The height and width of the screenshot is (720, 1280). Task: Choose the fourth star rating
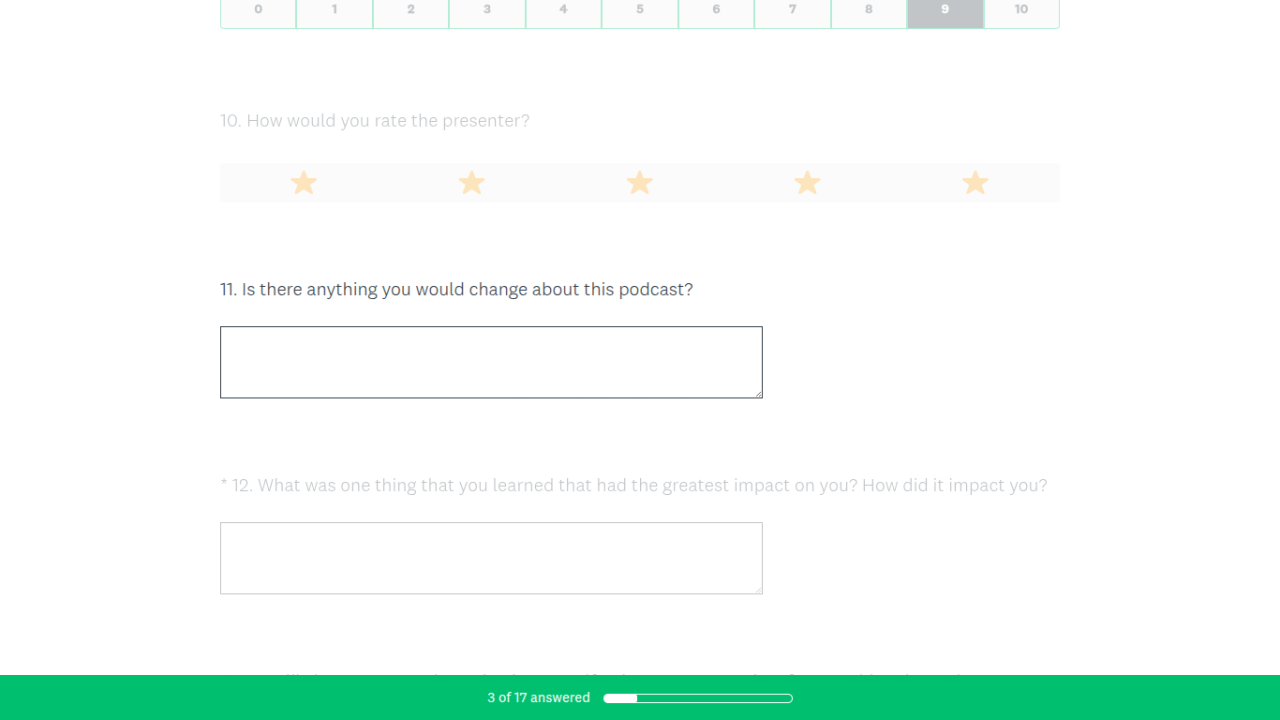[x=807, y=183]
